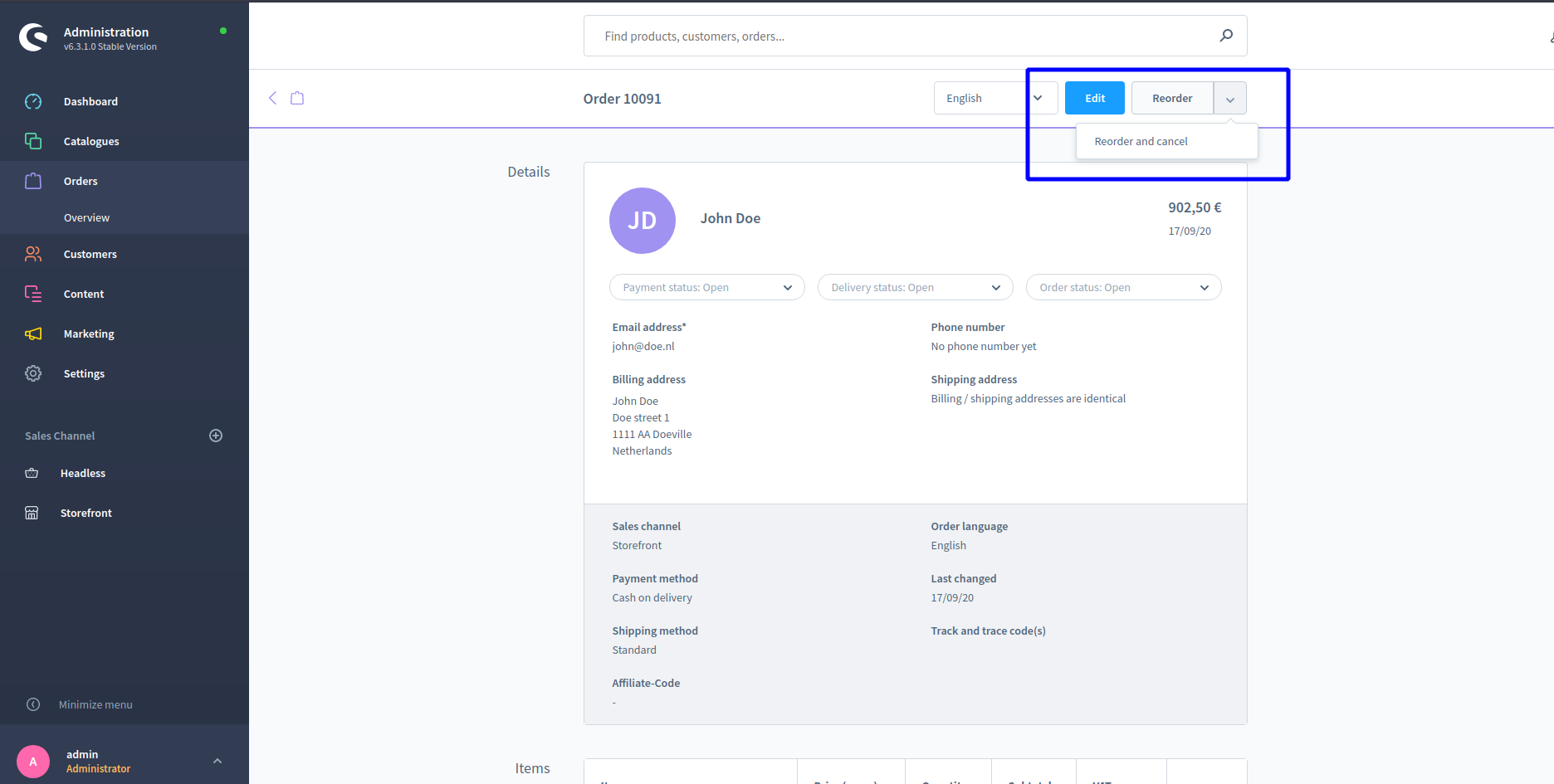Click the Shopware logo icon
Image resolution: width=1554 pixels, height=784 pixels.
point(34,37)
